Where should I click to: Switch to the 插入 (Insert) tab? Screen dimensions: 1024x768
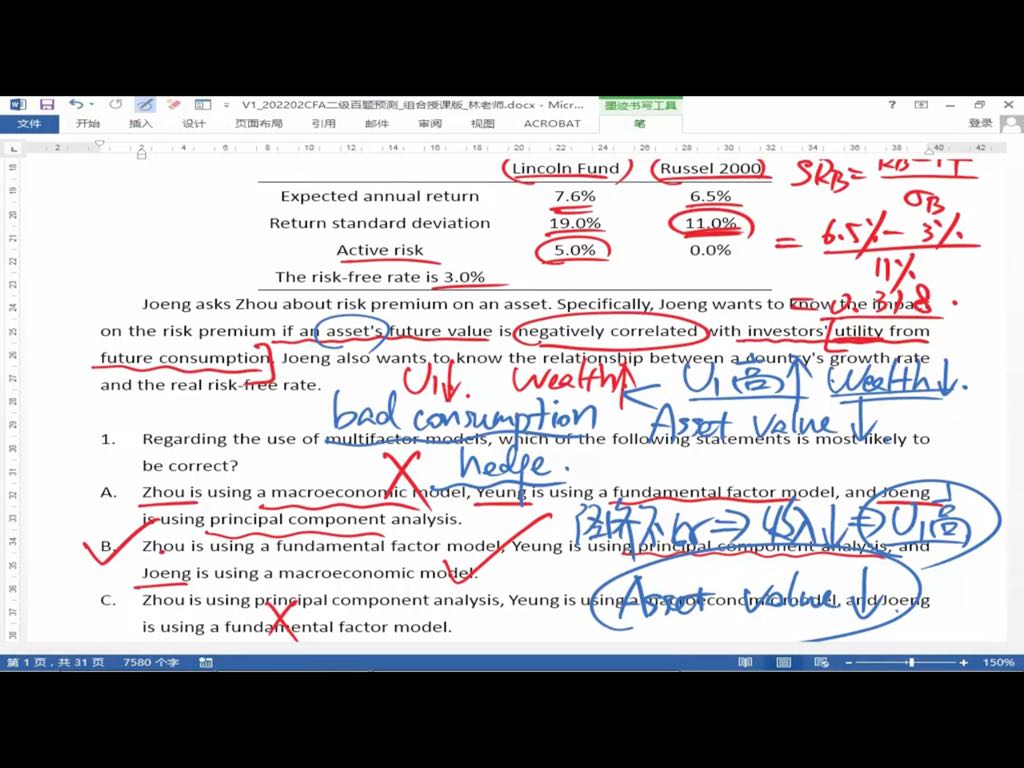point(141,124)
